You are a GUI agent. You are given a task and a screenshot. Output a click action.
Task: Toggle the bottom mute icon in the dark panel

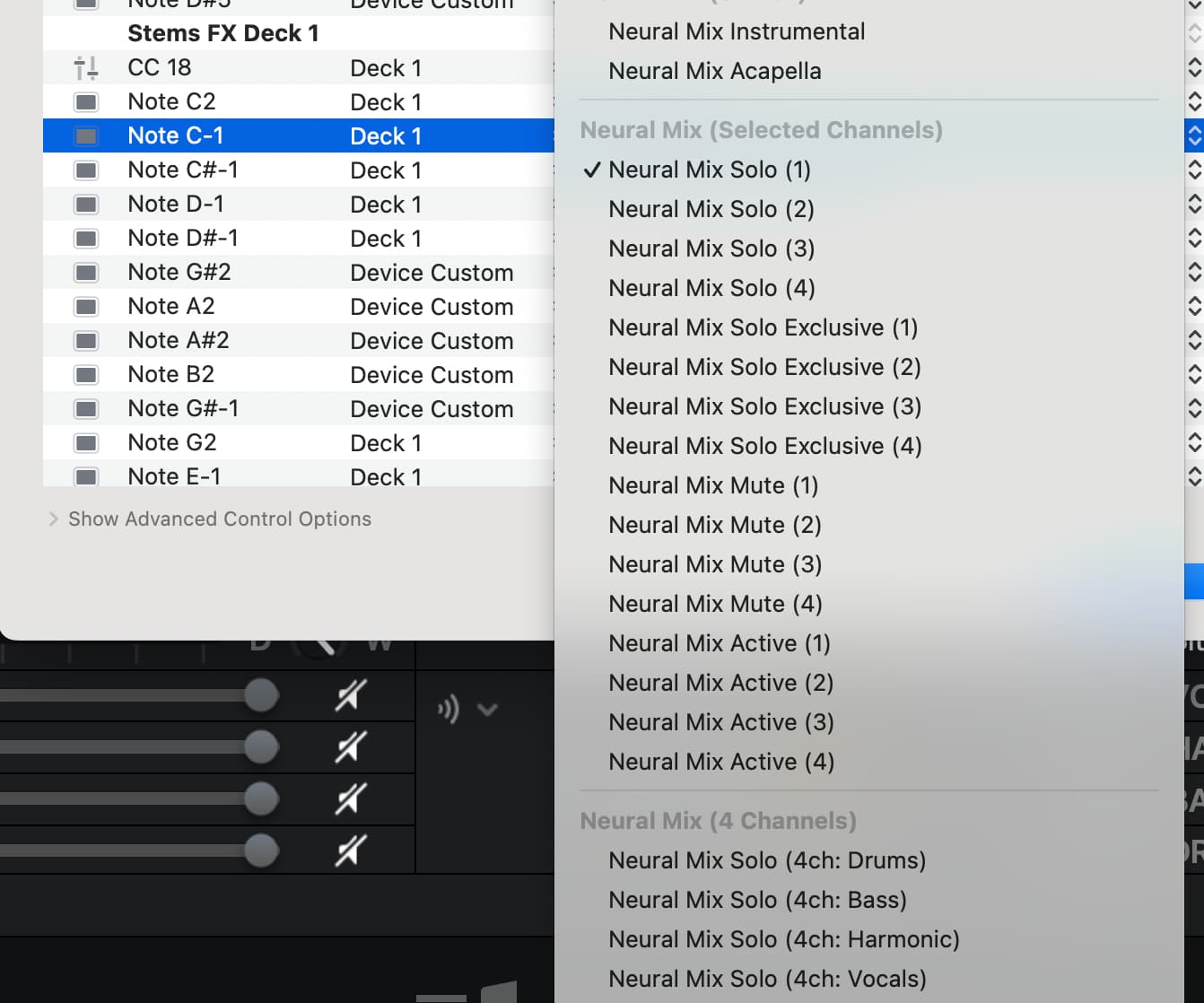(x=351, y=851)
